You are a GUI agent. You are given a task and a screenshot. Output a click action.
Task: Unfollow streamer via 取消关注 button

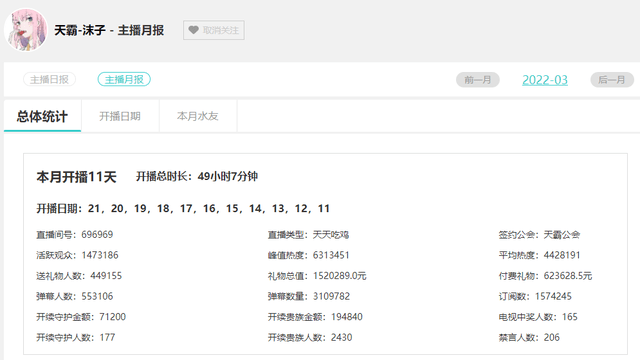point(214,30)
